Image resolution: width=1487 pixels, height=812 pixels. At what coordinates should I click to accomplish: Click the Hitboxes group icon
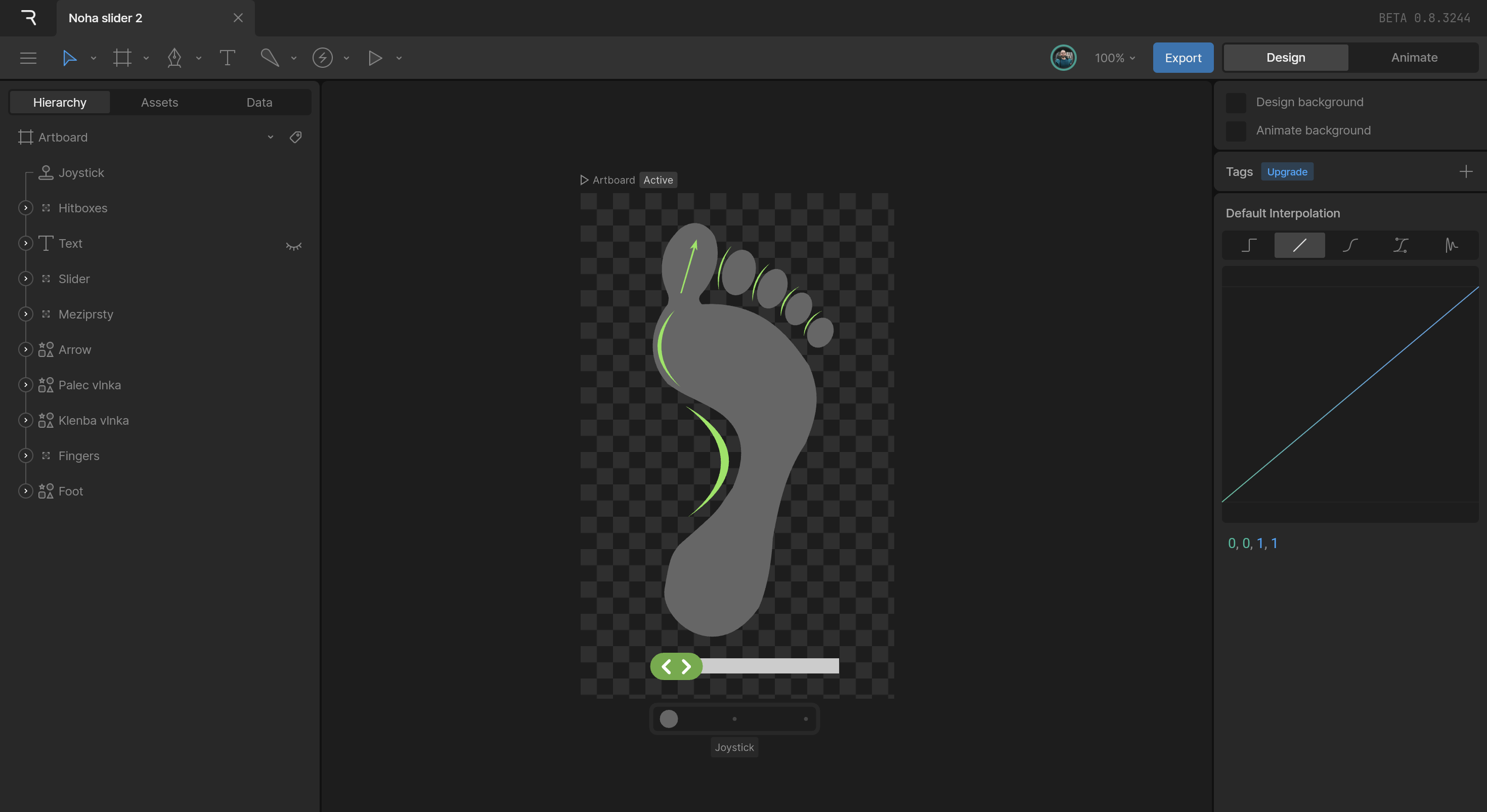[x=46, y=208]
